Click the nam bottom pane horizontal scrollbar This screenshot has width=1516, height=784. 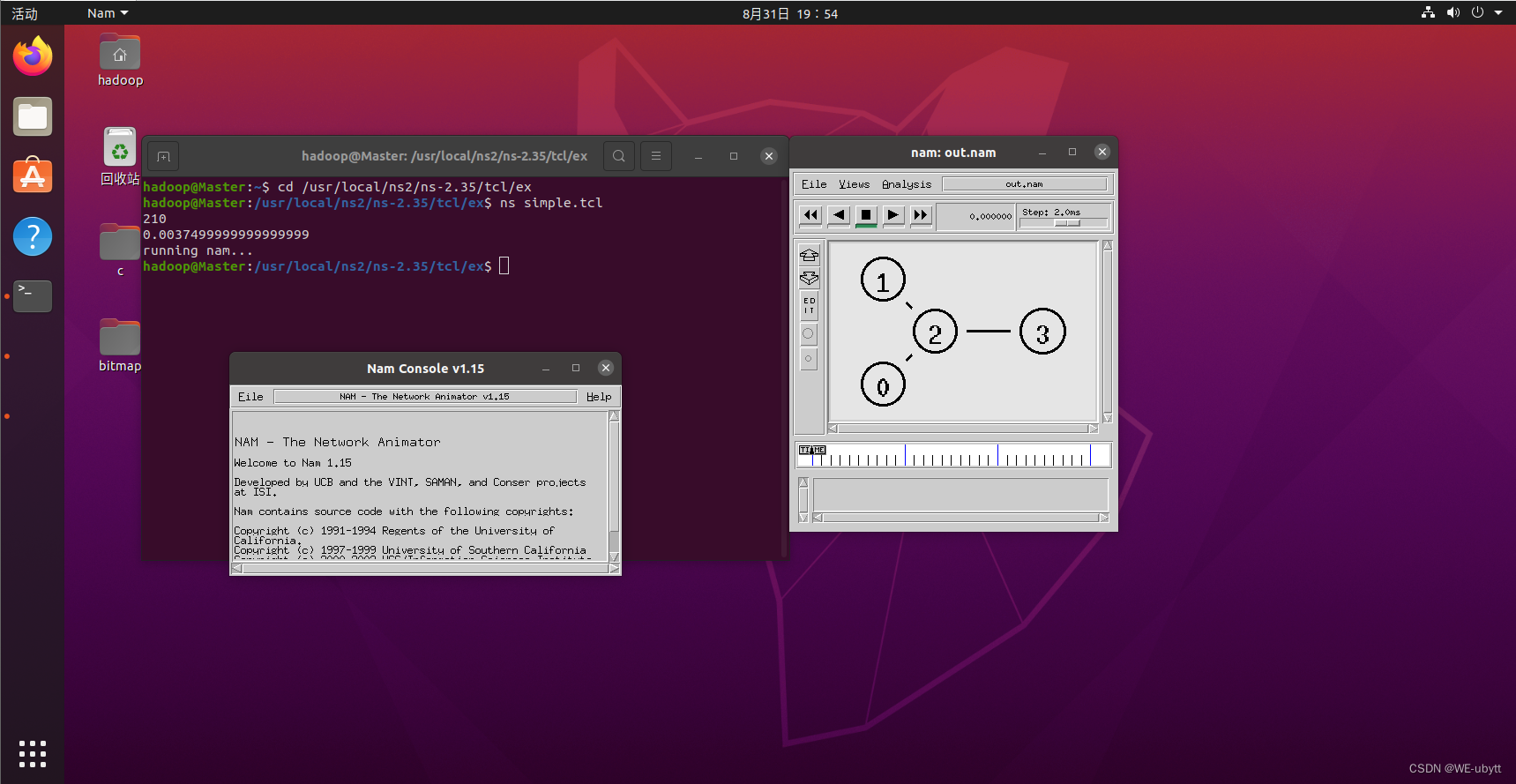(960, 518)
